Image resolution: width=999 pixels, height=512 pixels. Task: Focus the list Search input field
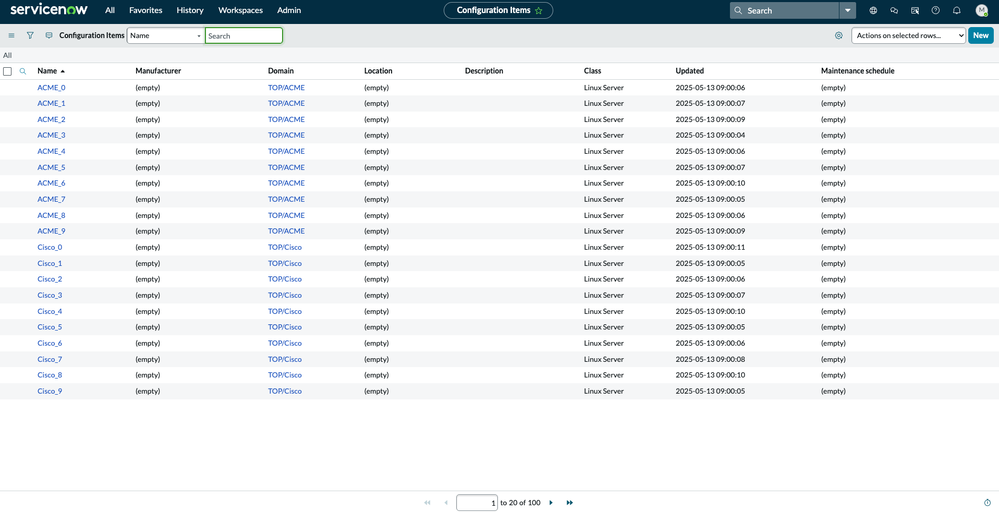(x=243, y=36)
